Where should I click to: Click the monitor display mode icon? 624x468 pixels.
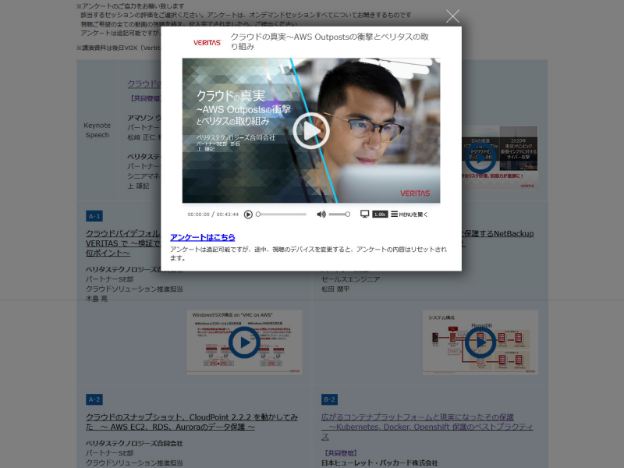point(365,214)
